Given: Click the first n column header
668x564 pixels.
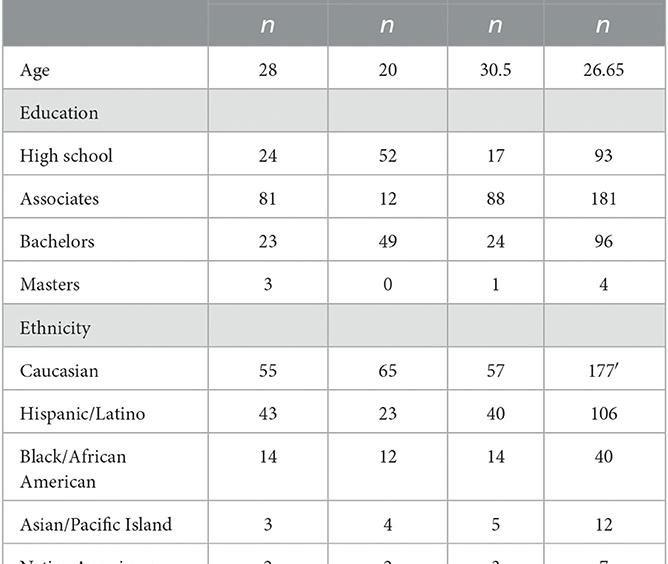Looking at the screenshot, I should [x=268, y=25].
